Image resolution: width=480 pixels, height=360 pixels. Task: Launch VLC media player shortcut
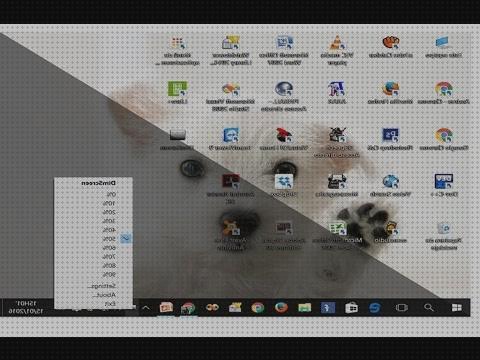click(x=337, y=50)
